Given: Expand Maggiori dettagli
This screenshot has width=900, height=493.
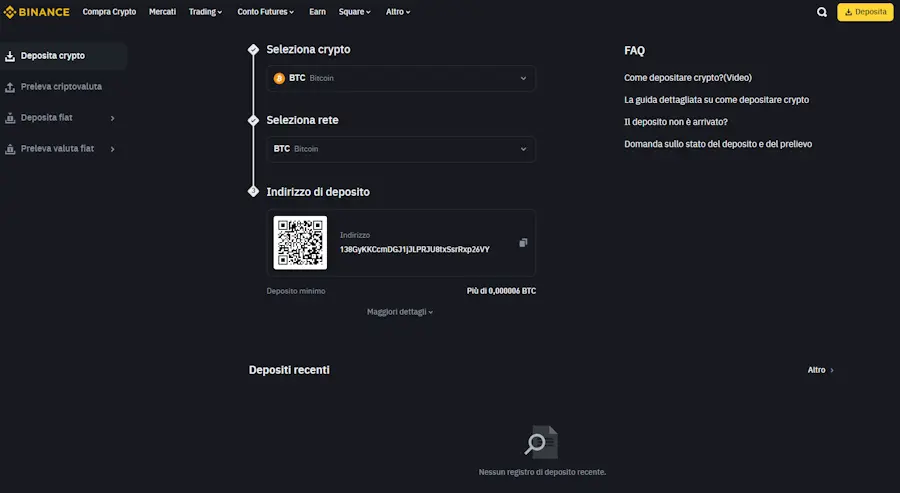Looking at the screenshot, I should pos(400,312).
